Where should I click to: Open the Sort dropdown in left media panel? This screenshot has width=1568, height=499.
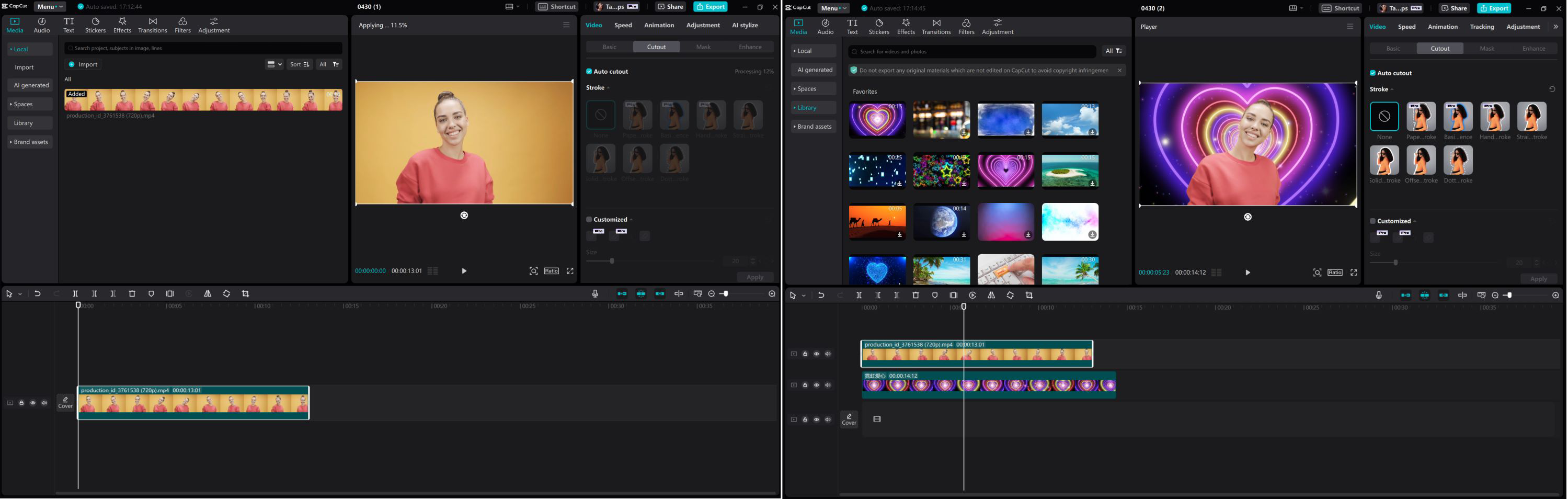300,64
